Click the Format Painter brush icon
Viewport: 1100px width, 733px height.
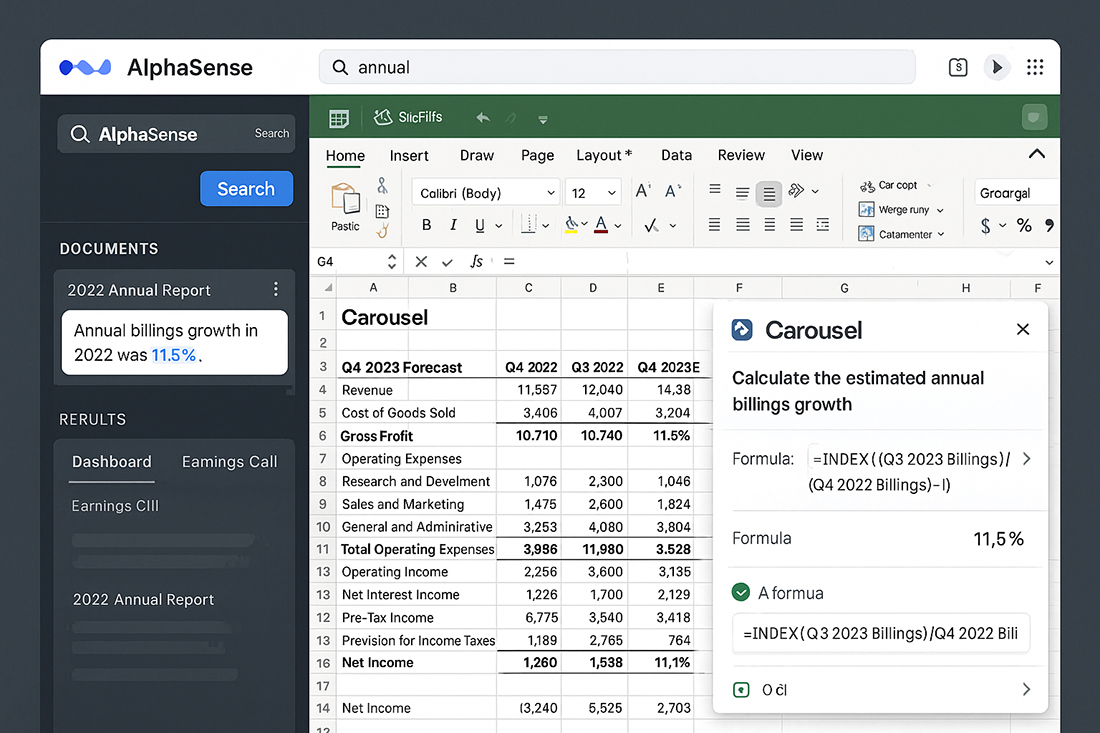382,231
